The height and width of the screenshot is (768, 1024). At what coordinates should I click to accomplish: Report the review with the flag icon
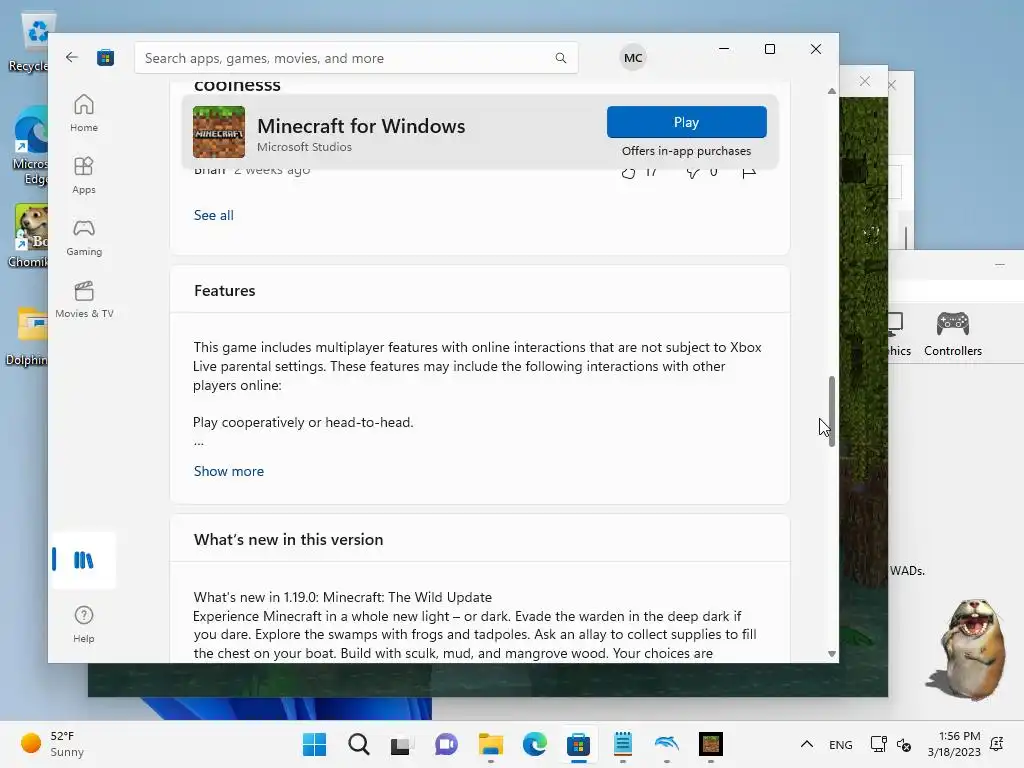(749, 172)
